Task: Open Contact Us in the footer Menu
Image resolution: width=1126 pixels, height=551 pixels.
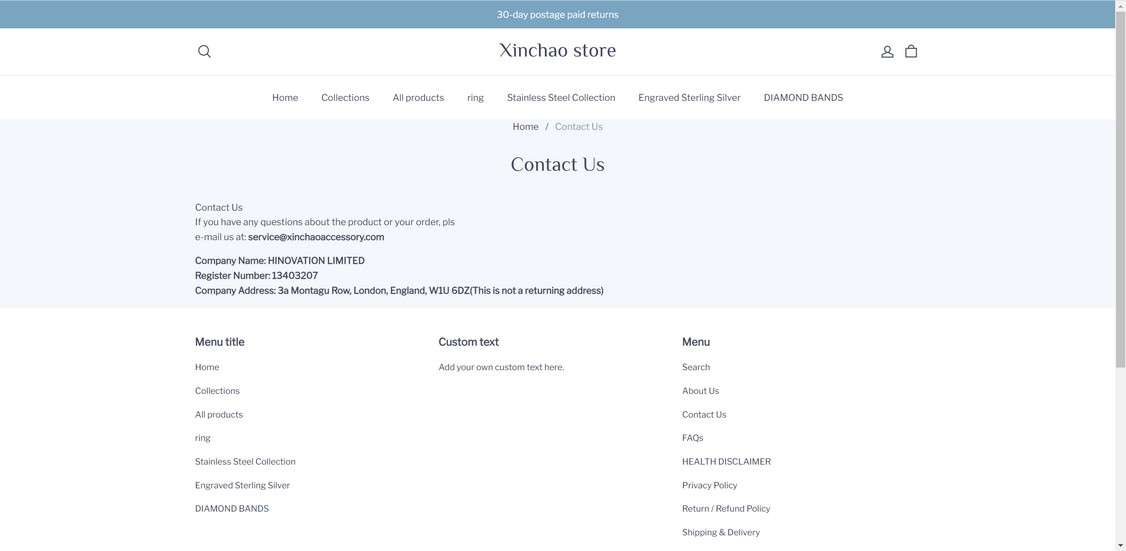Action: 704,415
